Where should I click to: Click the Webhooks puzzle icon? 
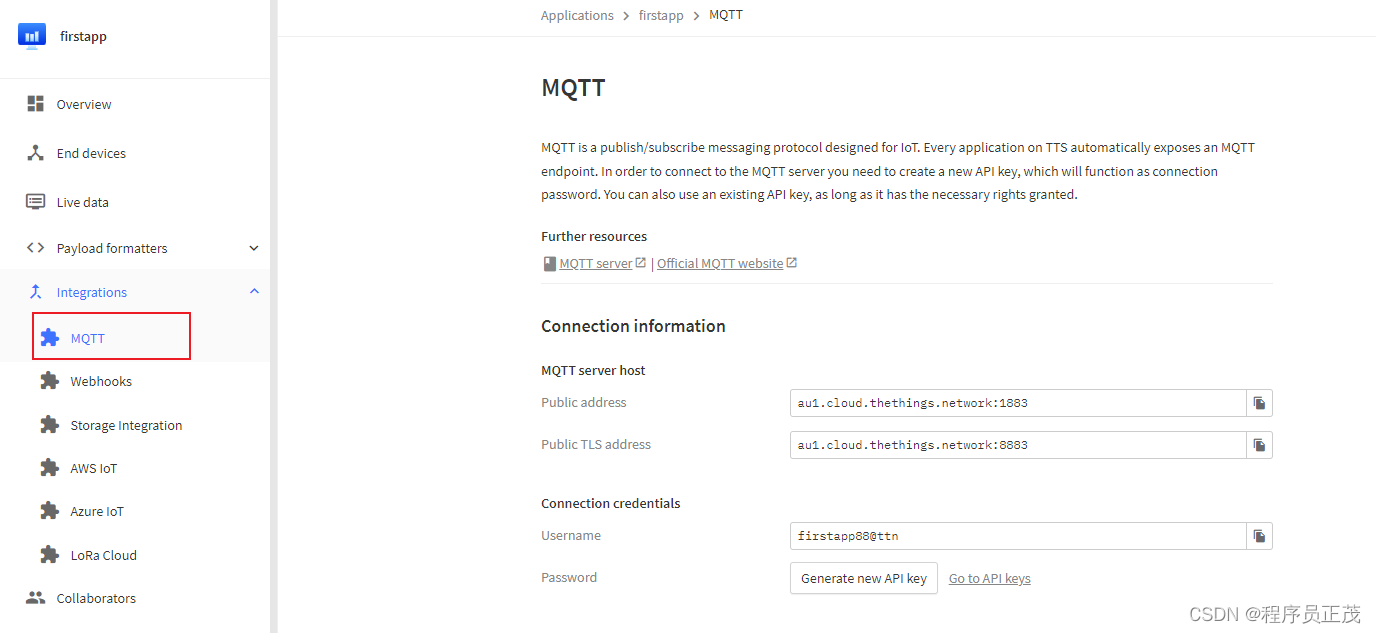click(49, 381)
